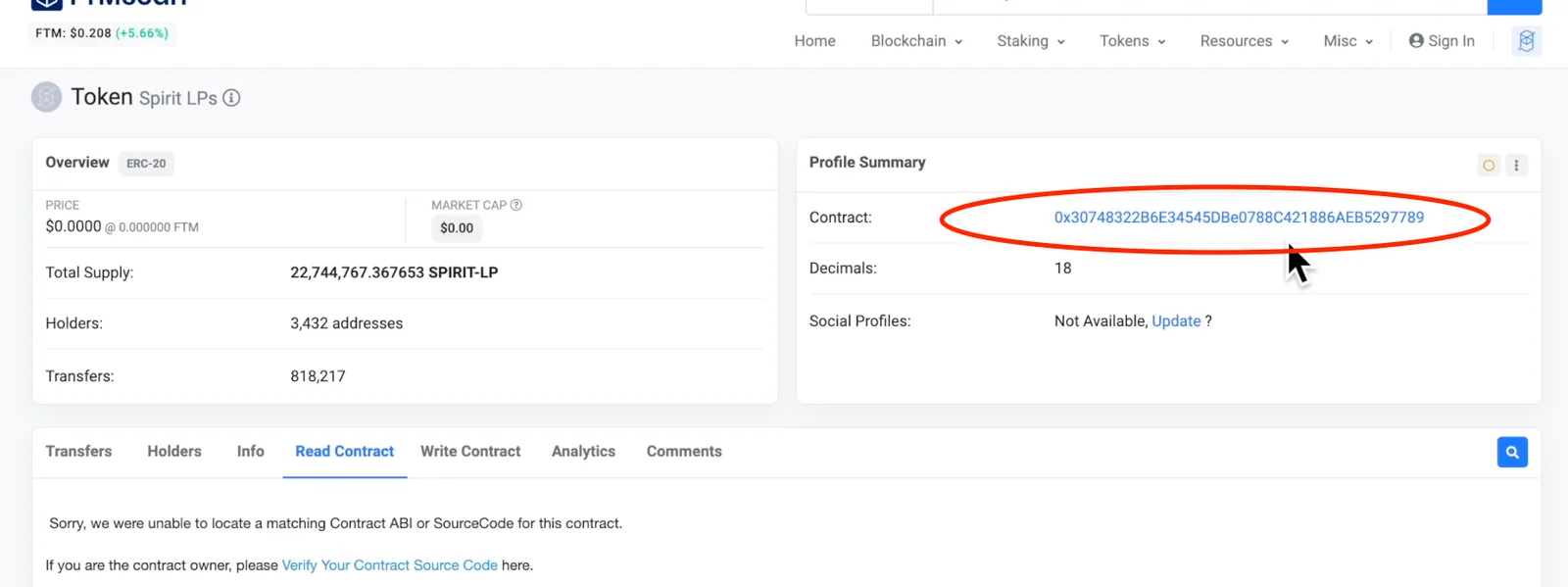Click the 3,432 addresses holders value
This screenshot has width=1568, height=587.
[x=346, y=323]
